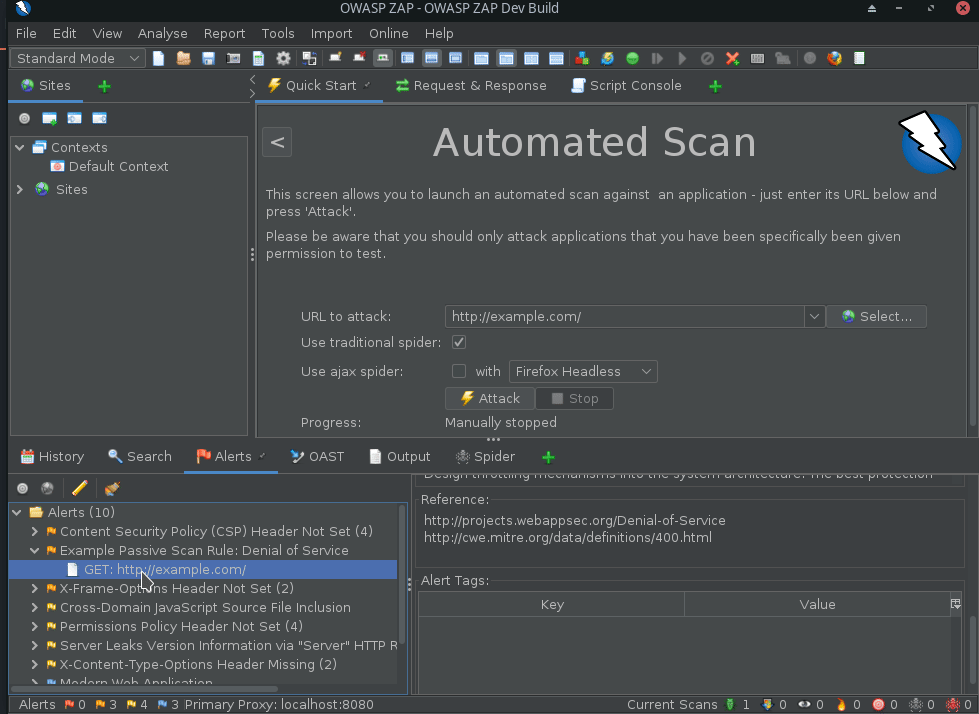Click the Snapshot Session icon

[x=233, y=59]
